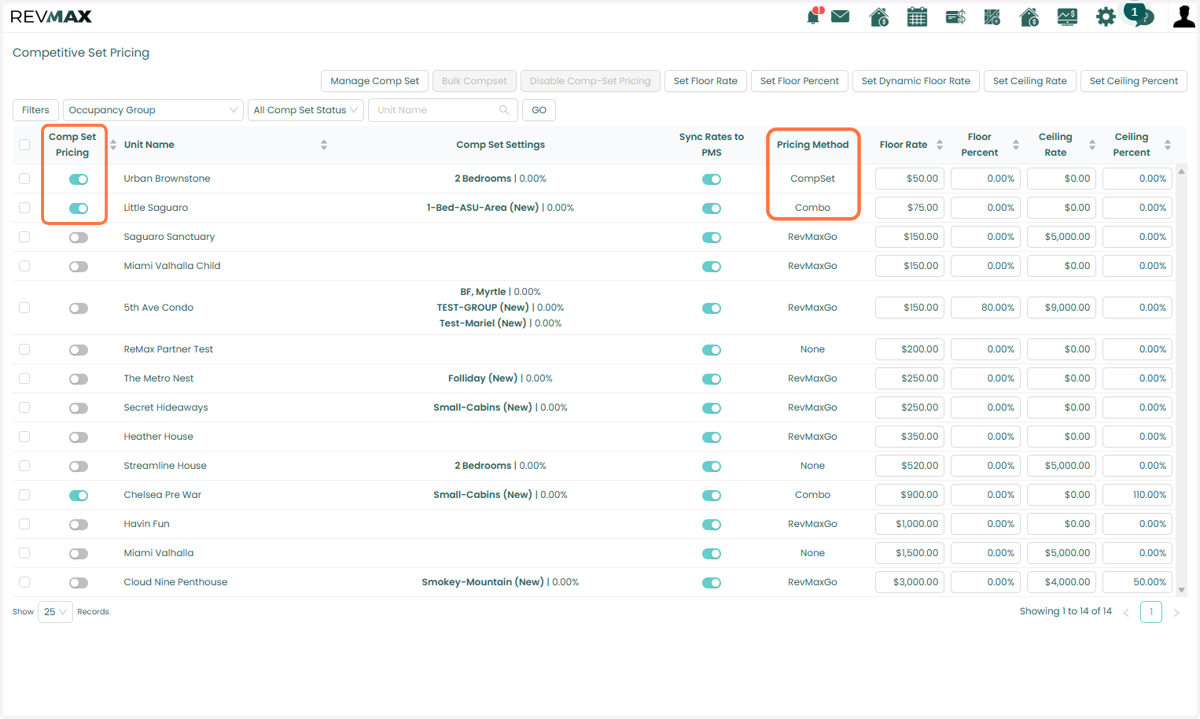The width and height of the screenshot is (1200, 719).
Task: Click the 1-Bed-ASU-Area (New) comp set setting
Action: pos(483,208)
